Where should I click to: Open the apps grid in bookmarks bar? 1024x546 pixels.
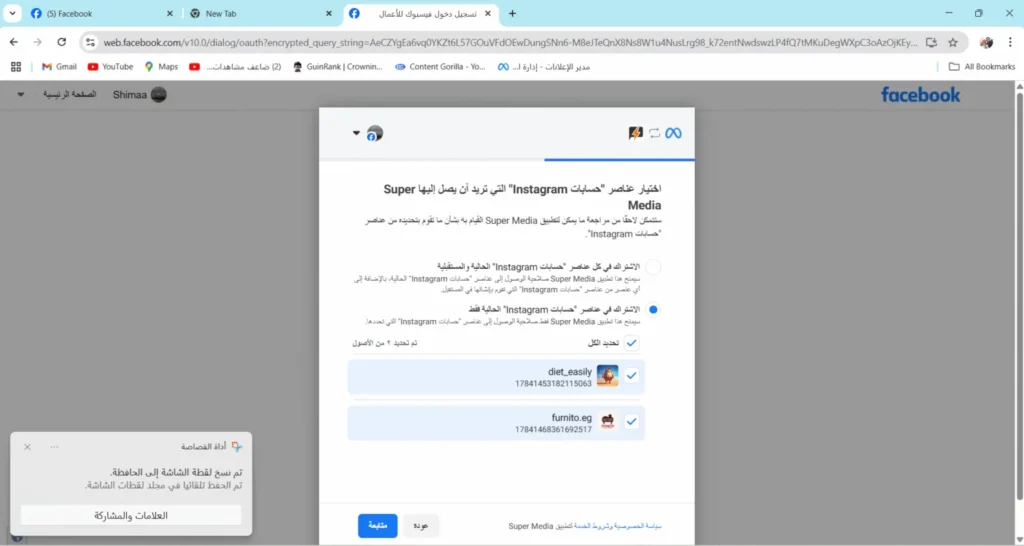pyautogui.click(x=16, y=67)
